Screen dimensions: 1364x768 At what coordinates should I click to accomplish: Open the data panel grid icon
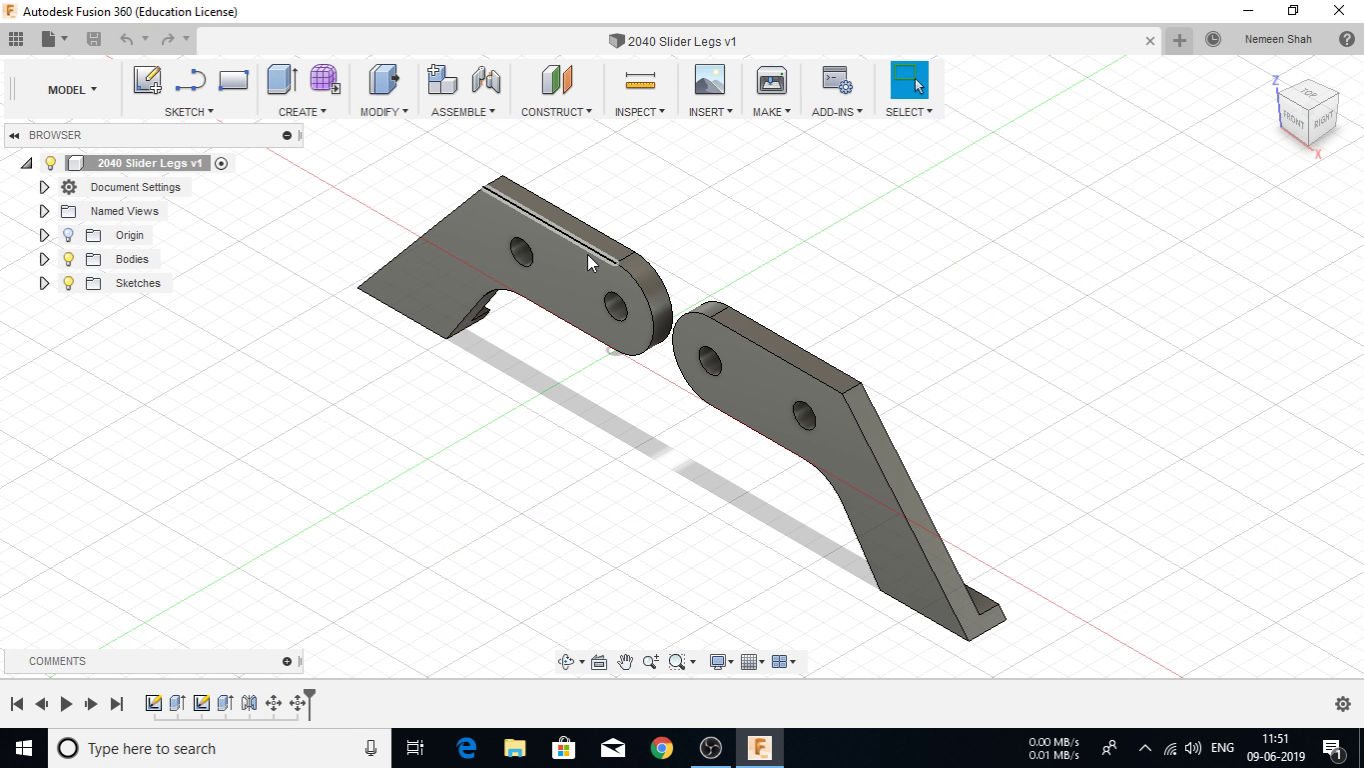point(16,39)
